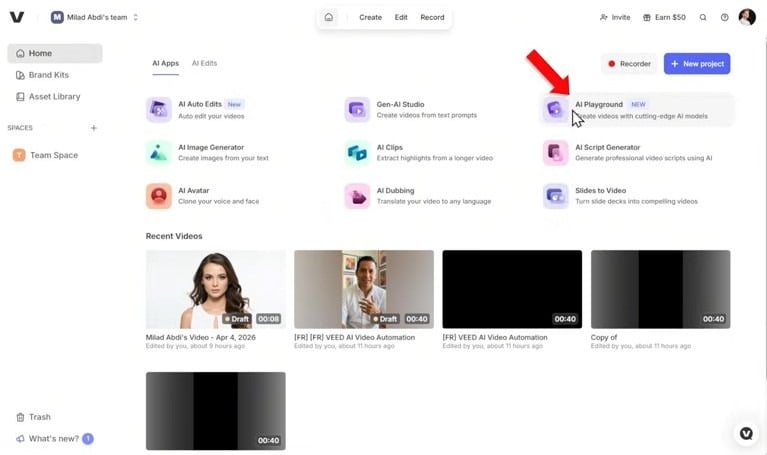Open the Record menu
767x455 pixels.
432,17
